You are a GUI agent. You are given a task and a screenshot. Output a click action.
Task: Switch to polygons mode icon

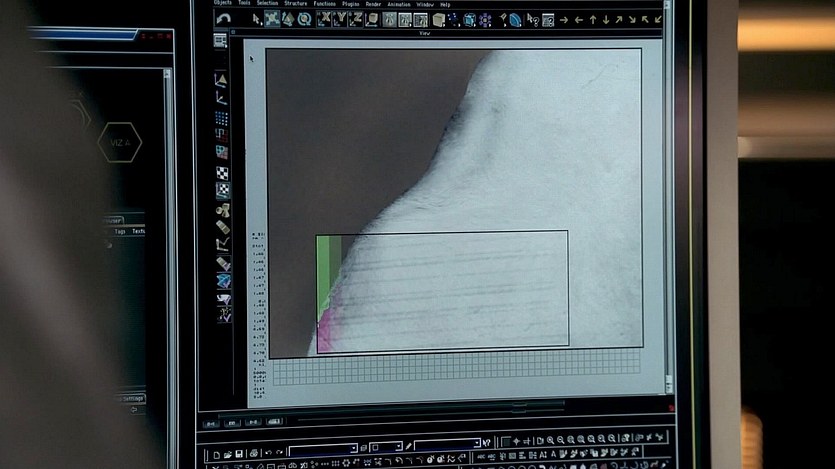click(222, 152)
